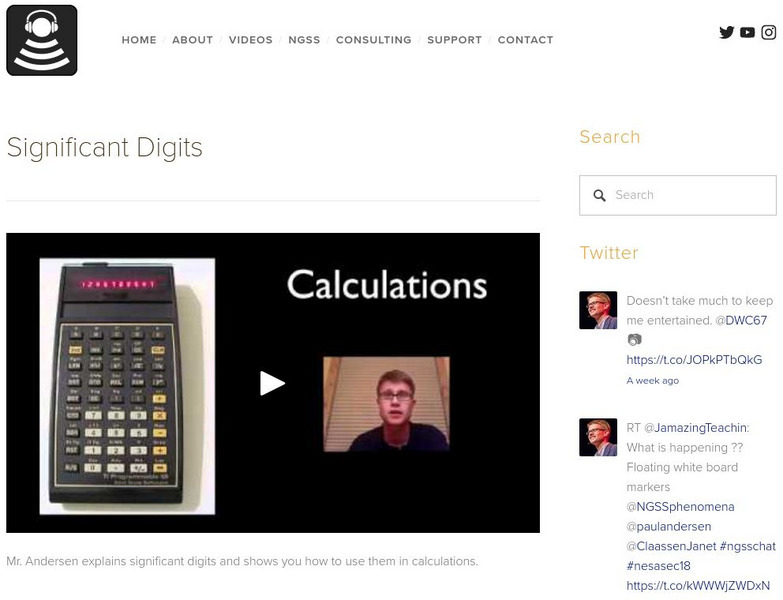Screen dimensions: 783x600
Task: Click the first tweet's profile avatar
Action: coord(598,310)
